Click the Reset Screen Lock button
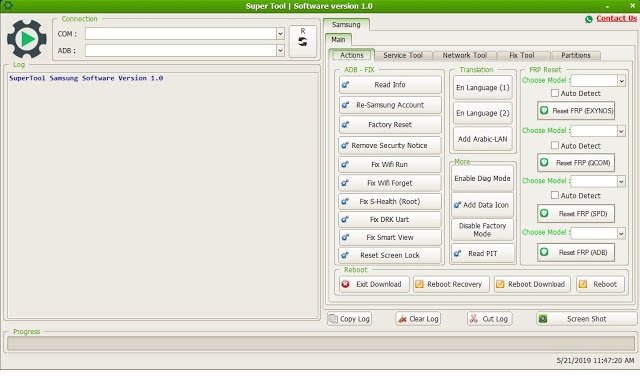Image resolution: width=640 pixels, height=376 pixels. click(x=390, y=255)
